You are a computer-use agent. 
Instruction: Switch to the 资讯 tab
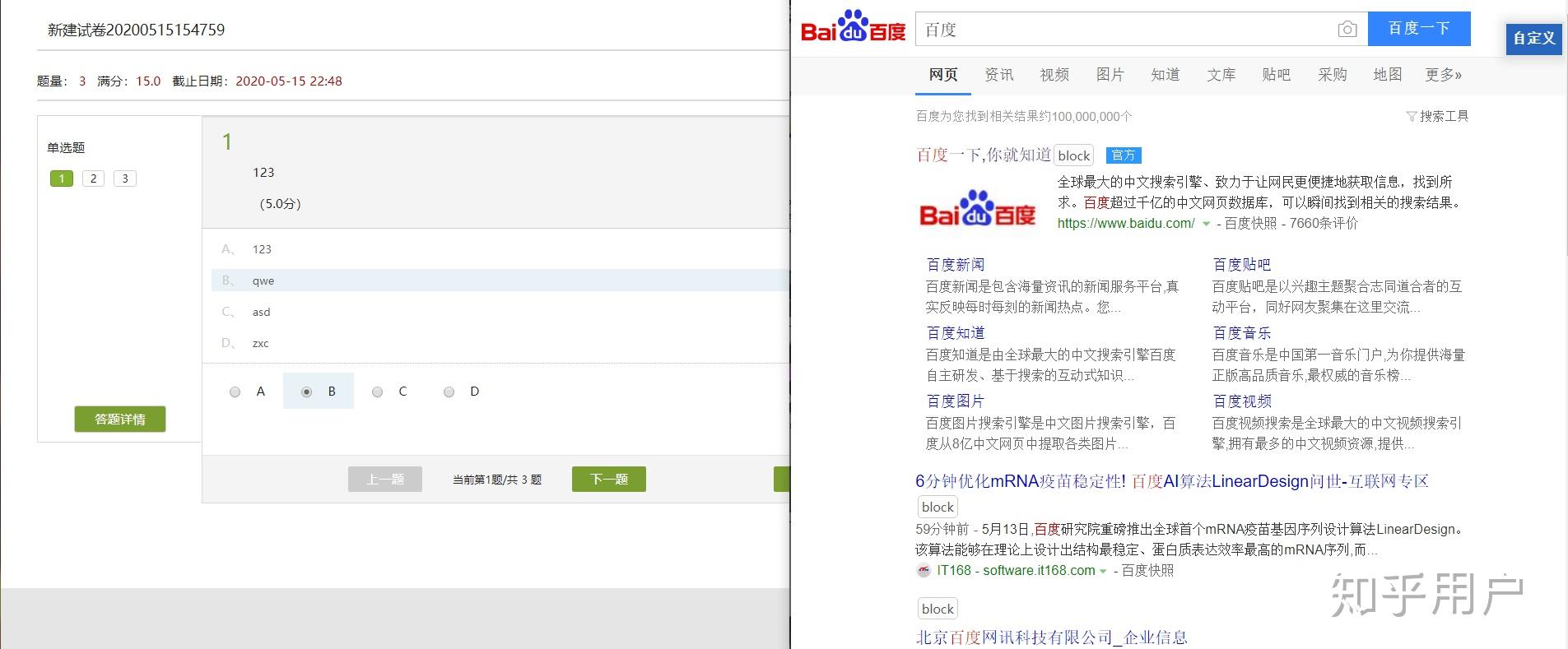(999, 75)
